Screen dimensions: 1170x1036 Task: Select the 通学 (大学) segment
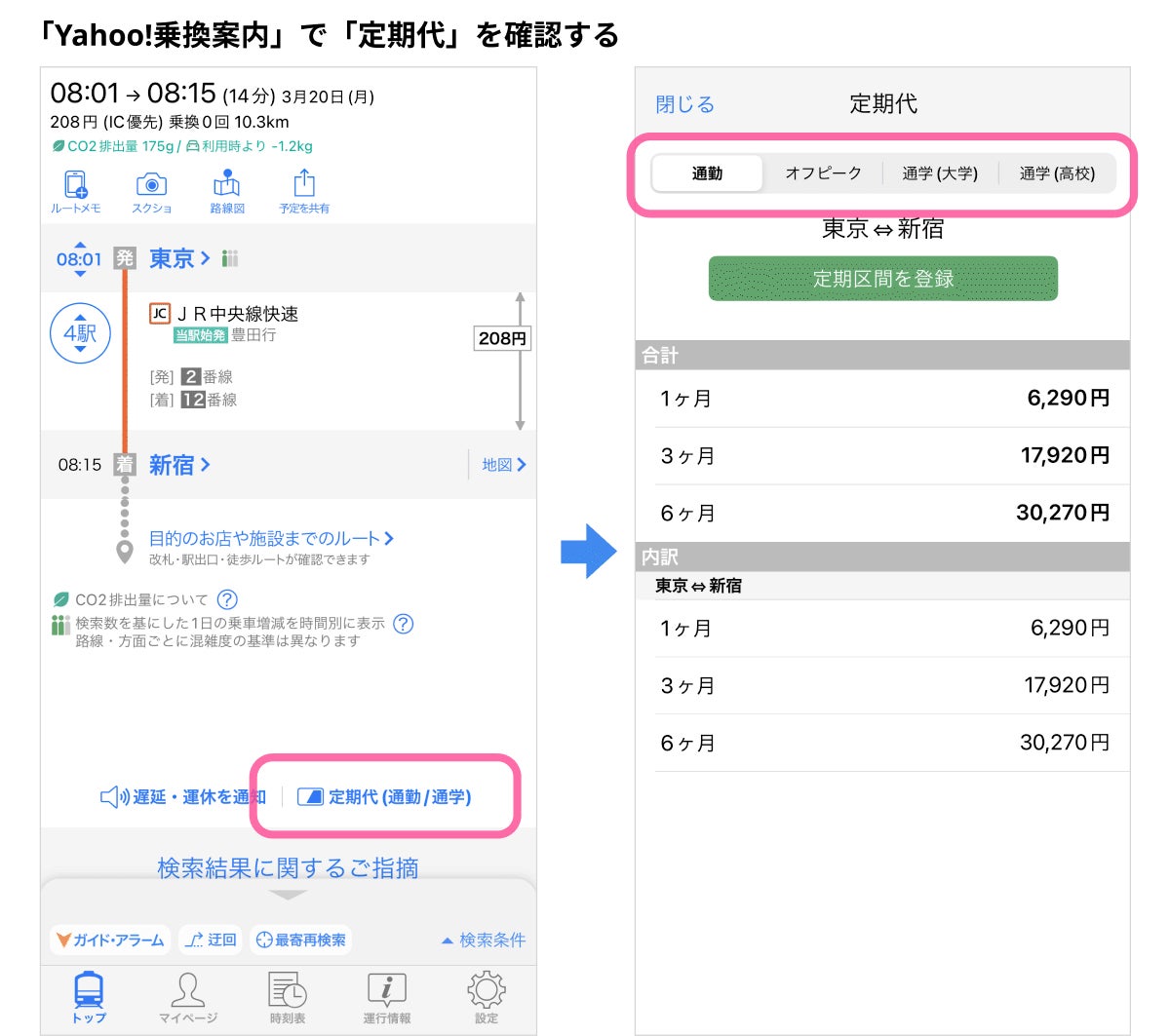pyautogui.click(x=940, y=173)
